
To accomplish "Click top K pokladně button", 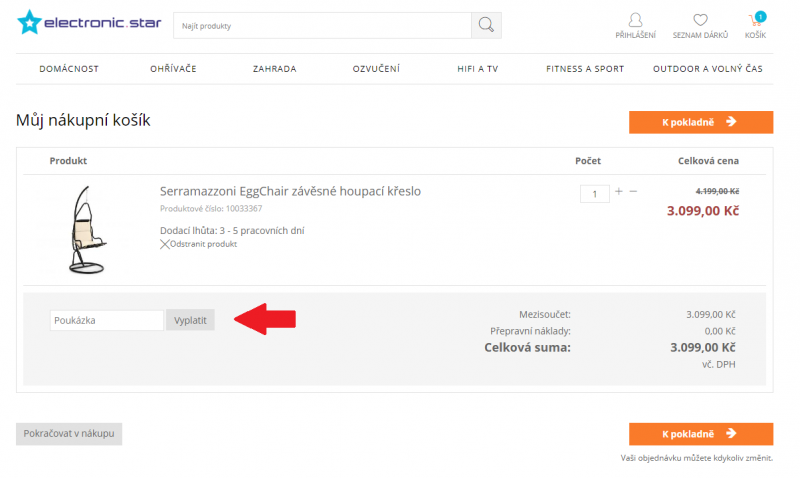I will [x=701, y=122].
